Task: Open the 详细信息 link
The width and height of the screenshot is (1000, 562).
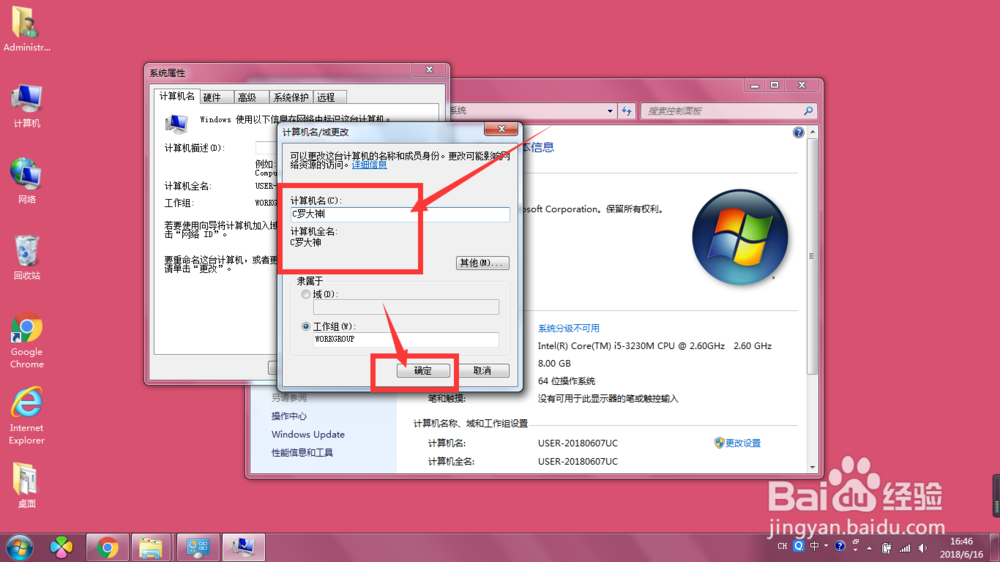Action: 369,165
